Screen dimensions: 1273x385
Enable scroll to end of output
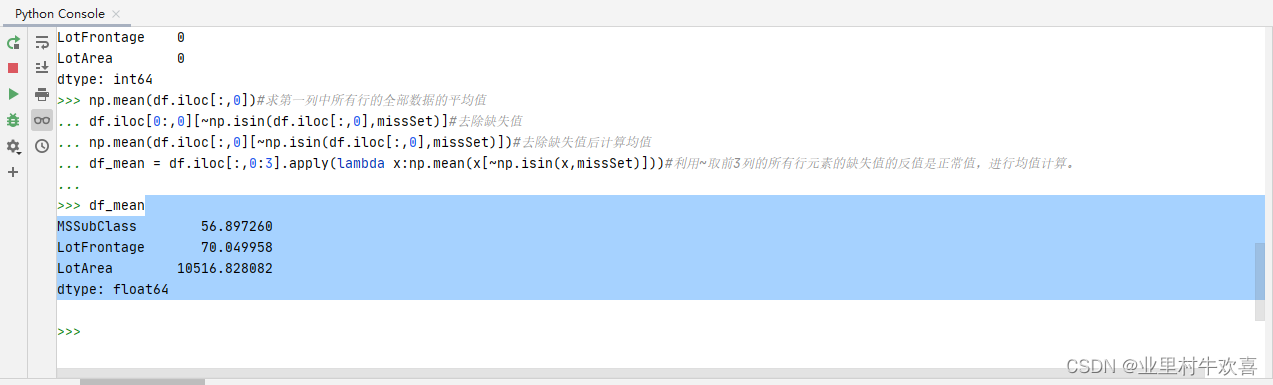42,68
